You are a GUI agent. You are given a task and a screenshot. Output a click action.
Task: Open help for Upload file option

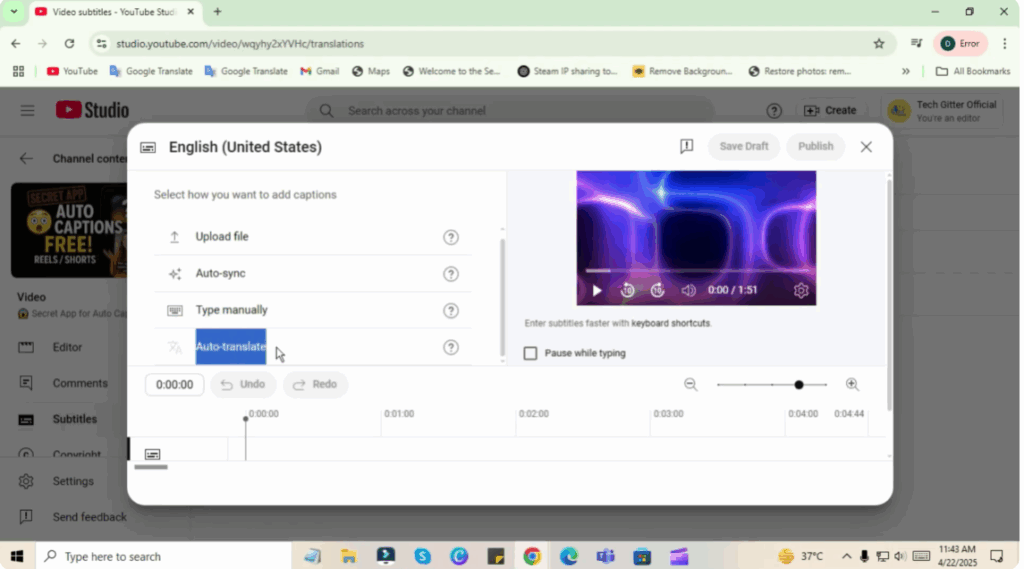pos(451,237)
